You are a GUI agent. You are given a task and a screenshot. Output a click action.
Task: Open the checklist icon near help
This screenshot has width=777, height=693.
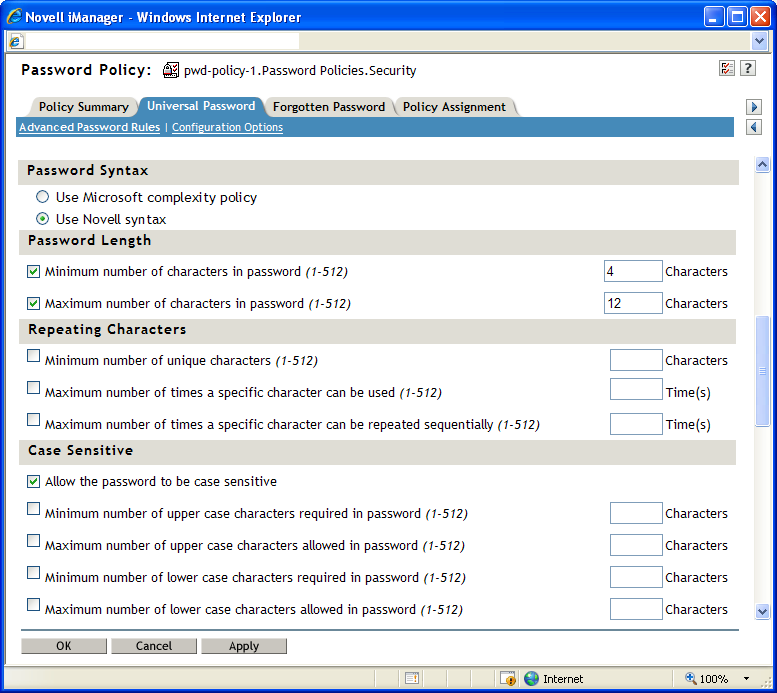click(x=727, y=68)
